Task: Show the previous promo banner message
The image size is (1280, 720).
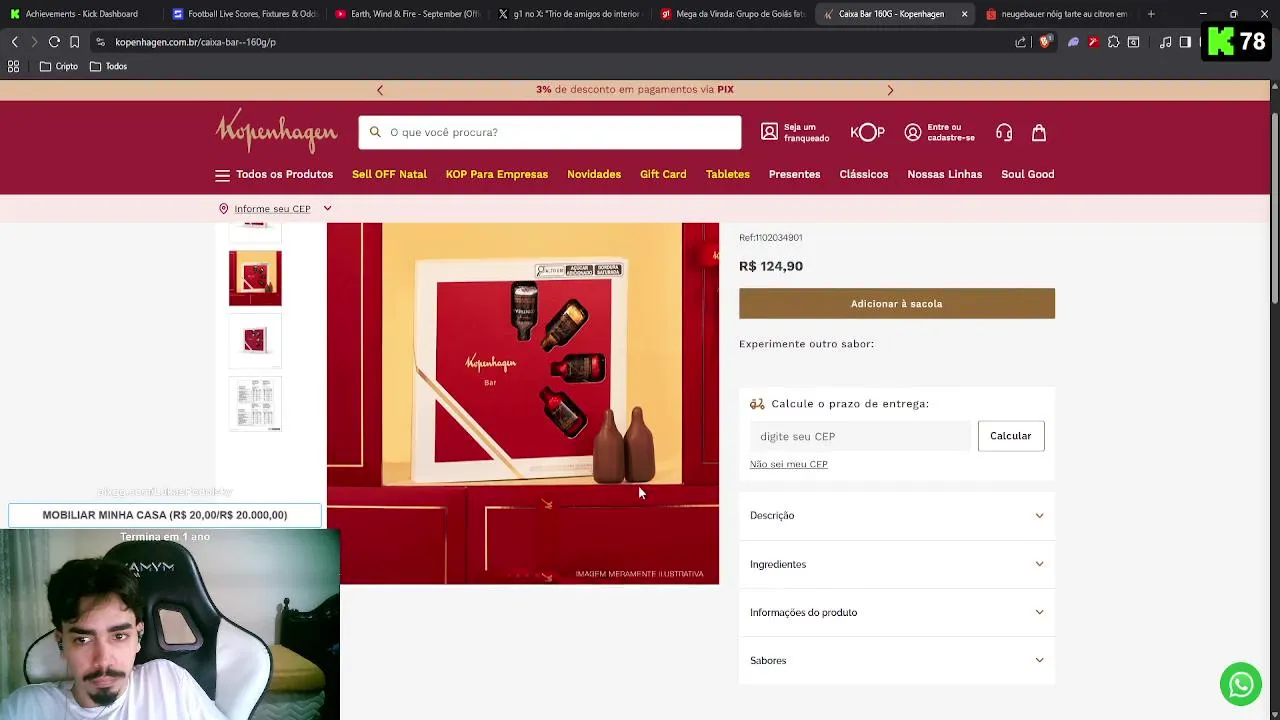Action: click(380, 90)
